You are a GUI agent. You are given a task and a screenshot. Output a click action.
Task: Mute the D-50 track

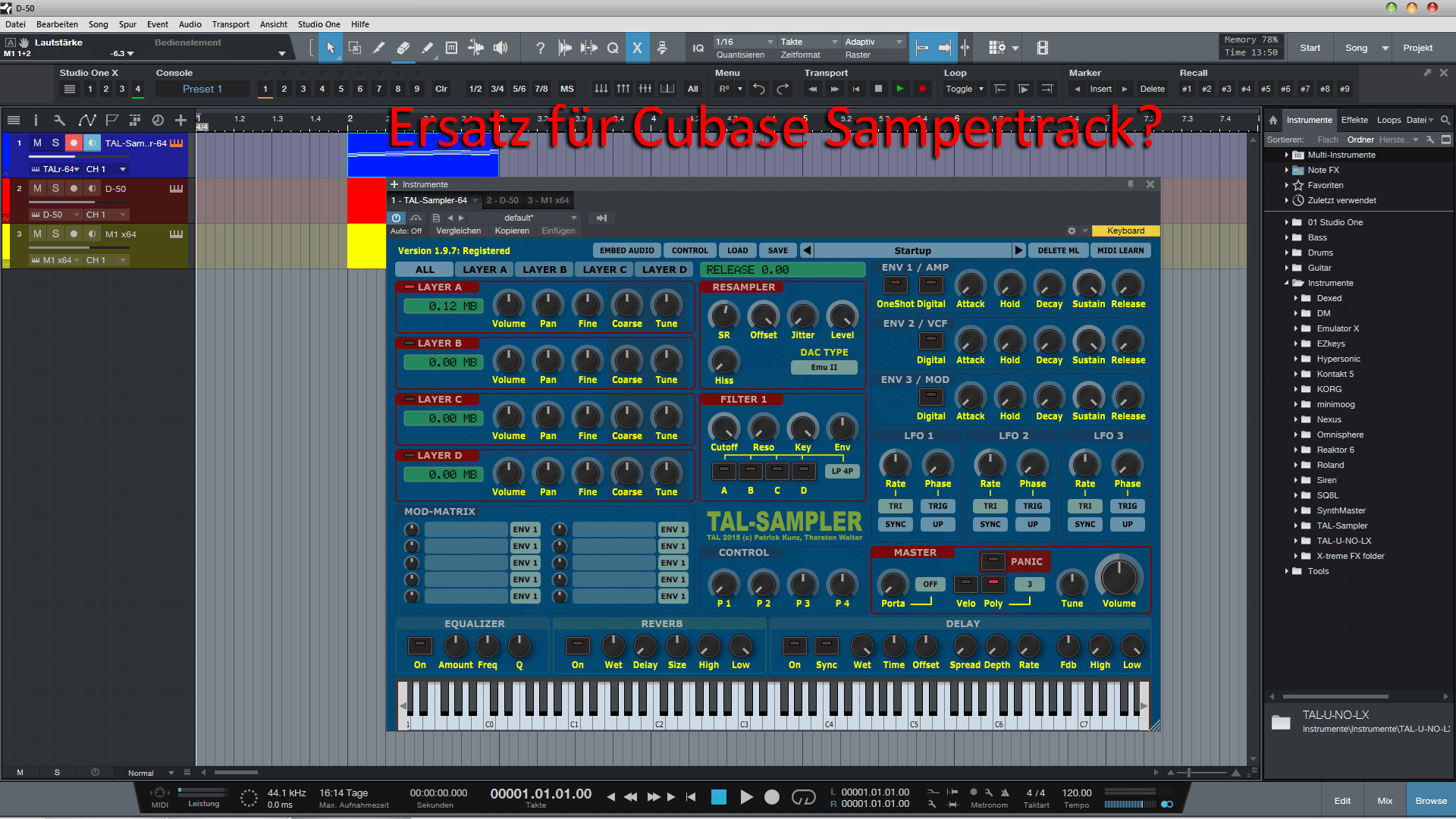tap(37, 189)
